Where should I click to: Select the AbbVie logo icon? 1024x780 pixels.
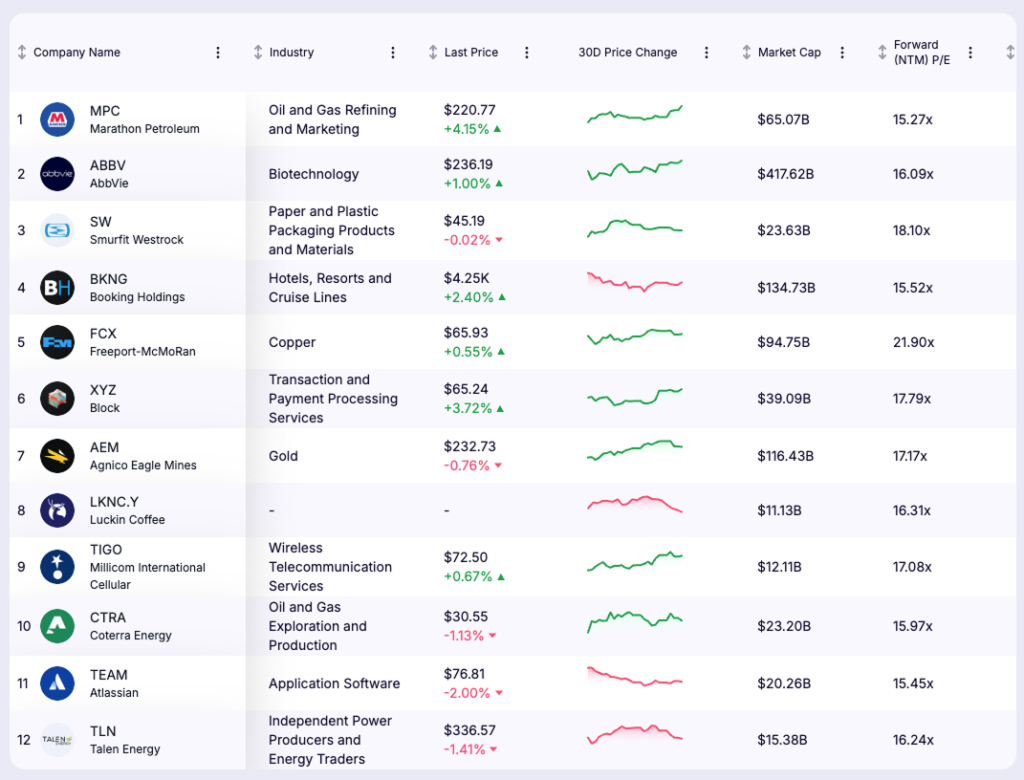(x=55, y=172)
